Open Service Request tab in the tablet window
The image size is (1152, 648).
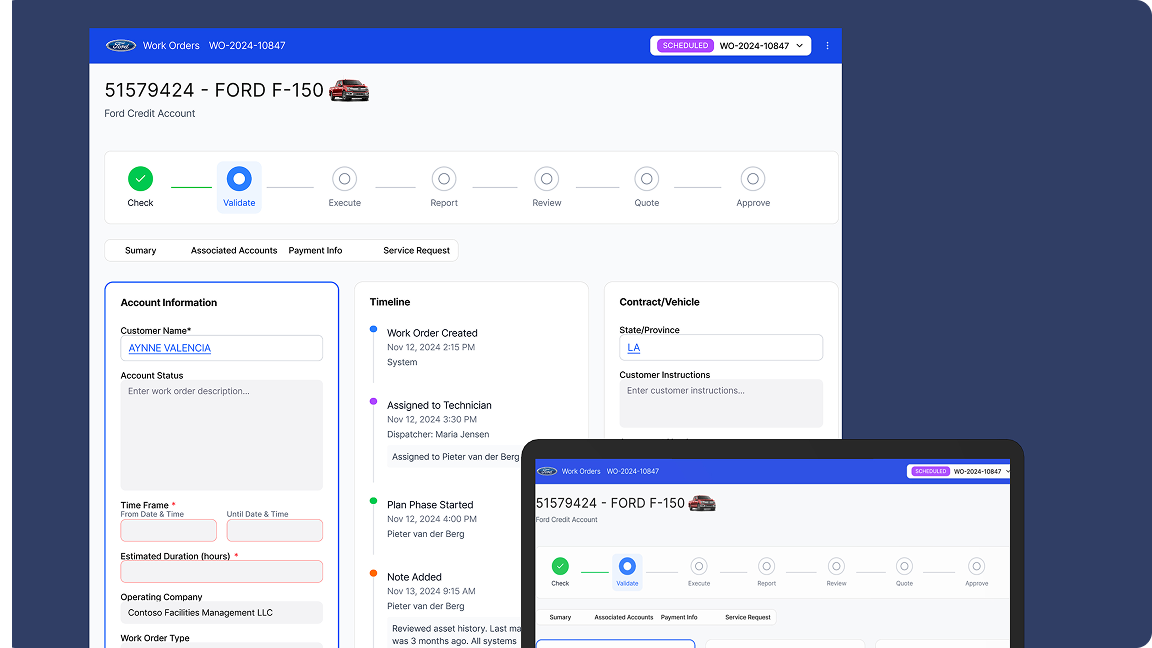(748, 617)
